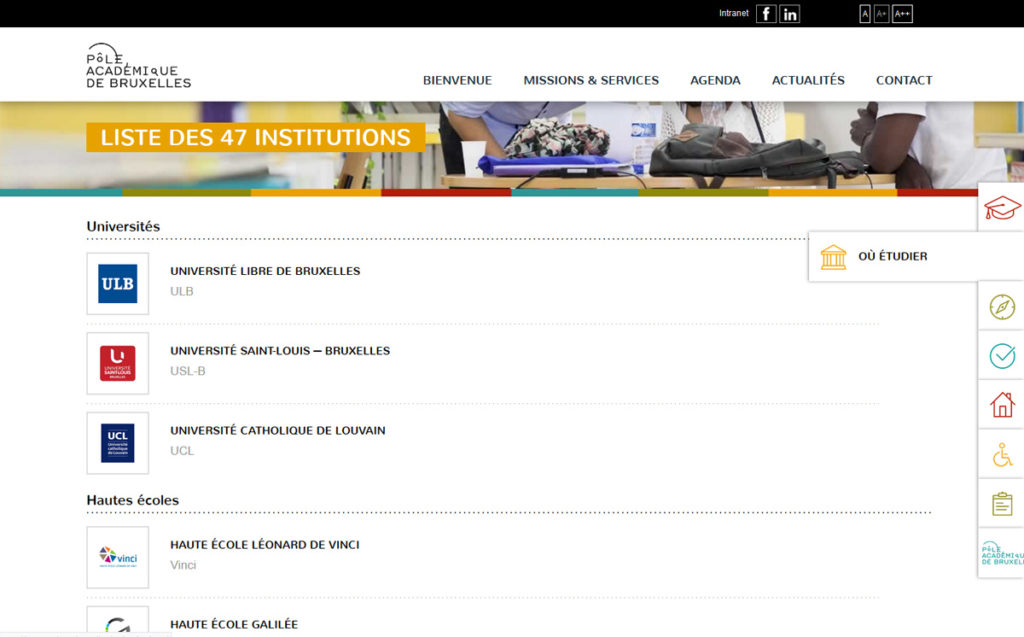Click the Université Saint-Louis logo thumbnail

pos(118,363)
